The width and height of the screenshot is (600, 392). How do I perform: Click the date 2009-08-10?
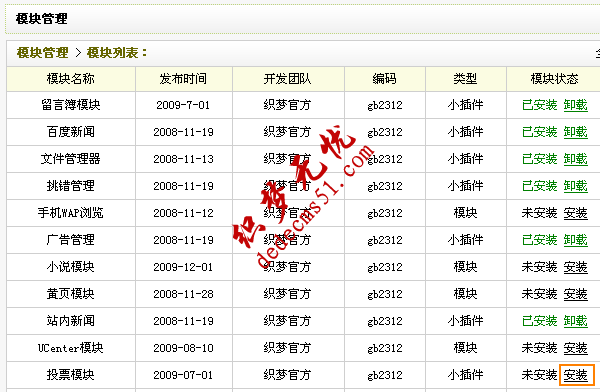pos(183,348)
